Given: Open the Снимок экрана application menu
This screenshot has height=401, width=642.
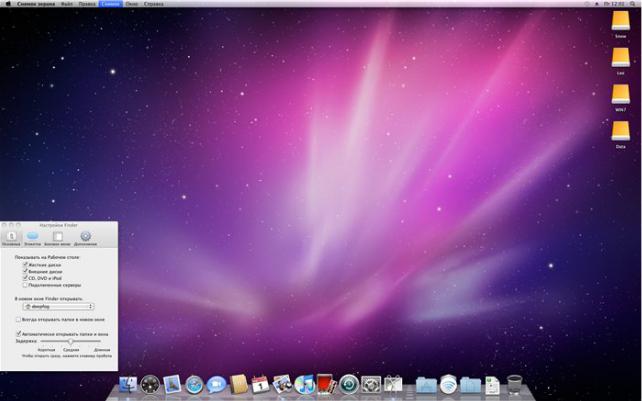Looking at the screenshot, I should tap(36, 4).
